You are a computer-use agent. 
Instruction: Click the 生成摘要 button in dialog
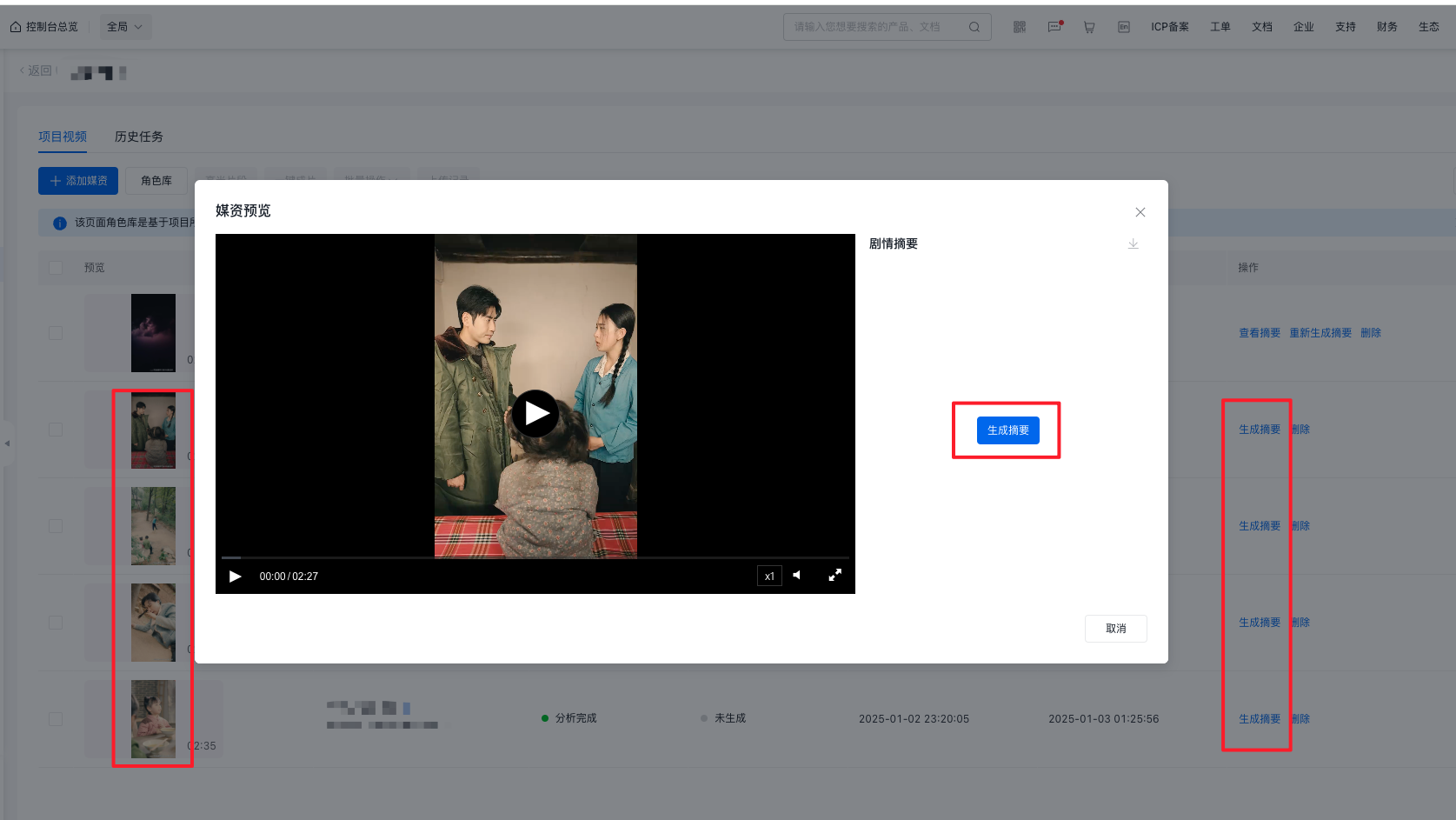point(1008,430)
